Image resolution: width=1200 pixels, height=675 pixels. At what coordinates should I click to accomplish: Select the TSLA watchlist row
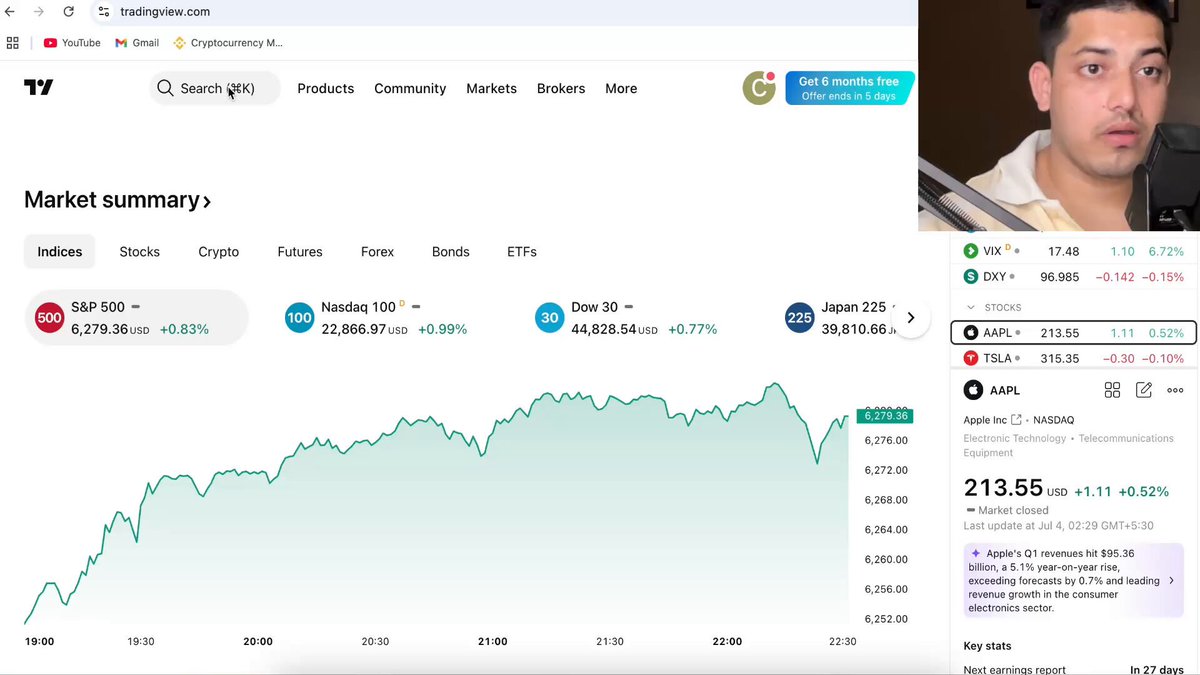(x=1073, y=358)
